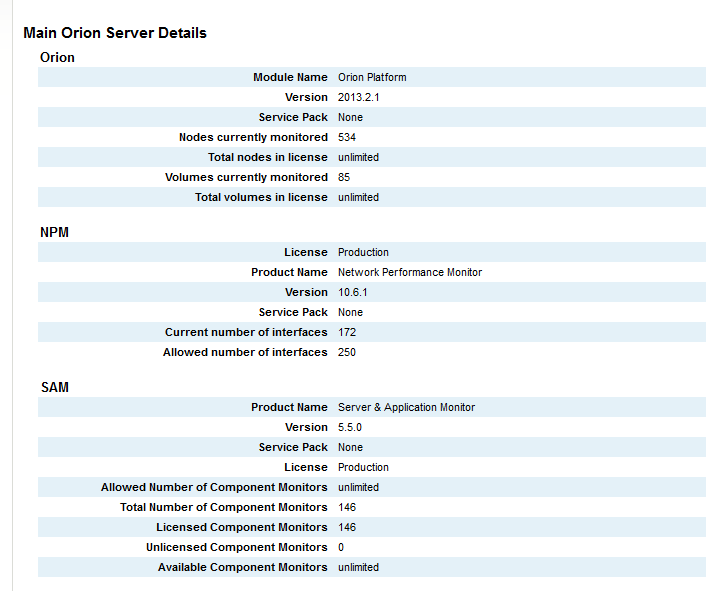
Task: Click the Current number of interfaces label
Action: click(246, 332)
